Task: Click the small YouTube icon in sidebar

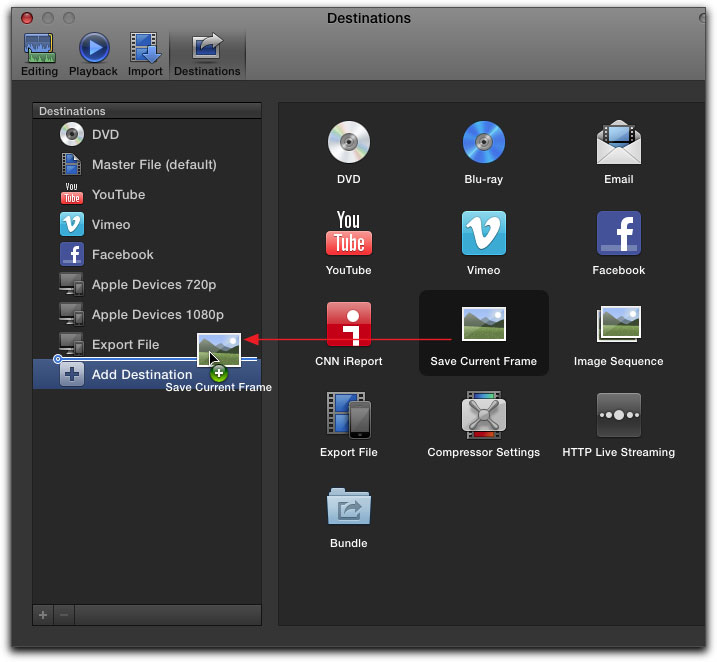Action: (72, 194)
